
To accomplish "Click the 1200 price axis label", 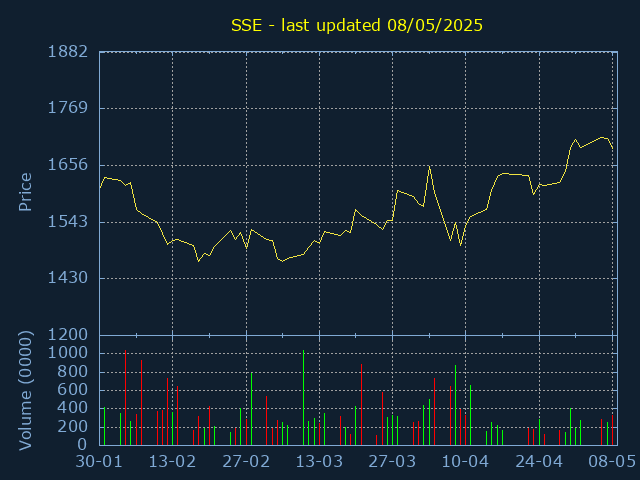I will pyautogui.click(x=68, y=335).
